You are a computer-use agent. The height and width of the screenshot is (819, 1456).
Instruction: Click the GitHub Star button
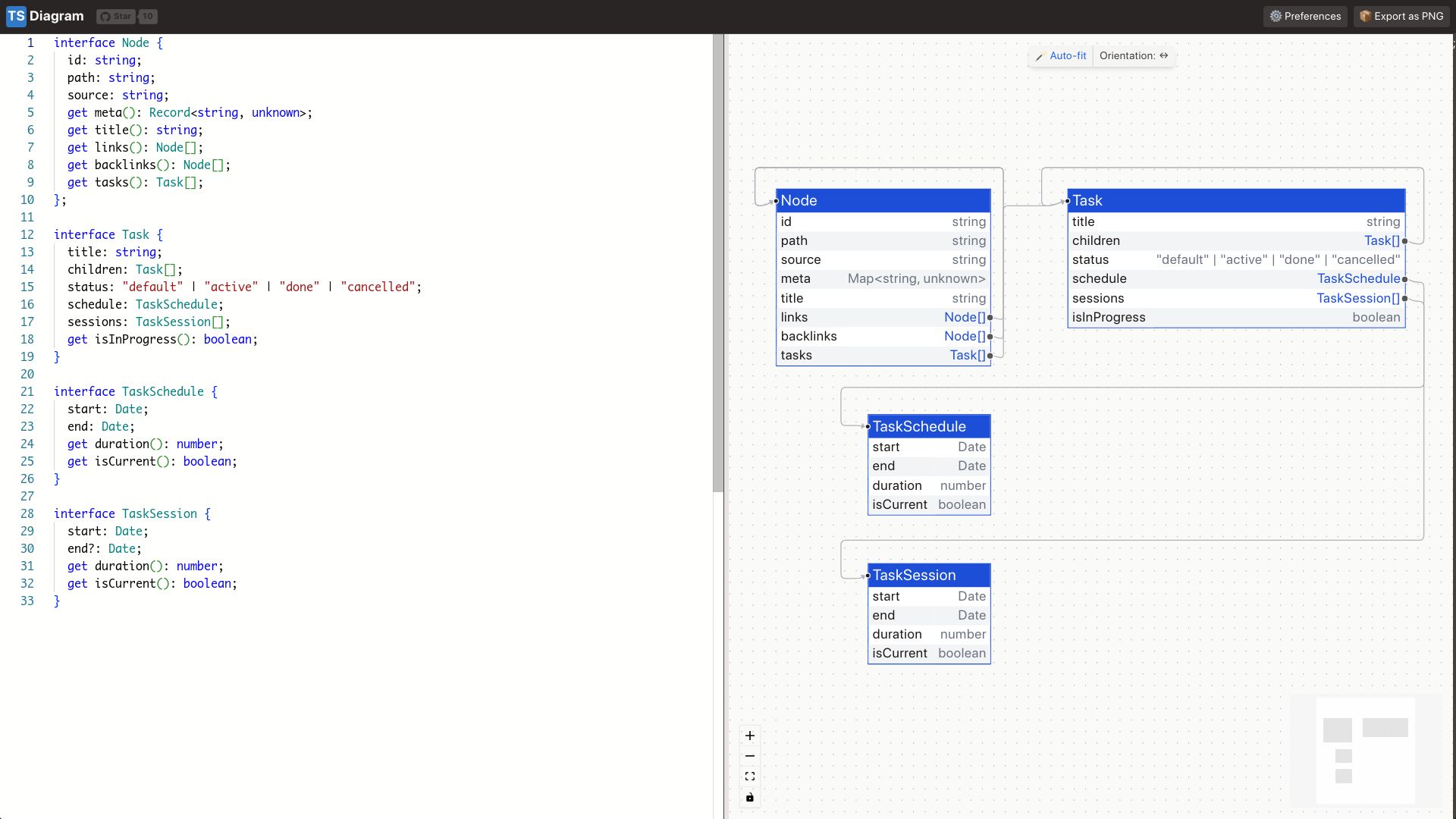tap(116, 16)
